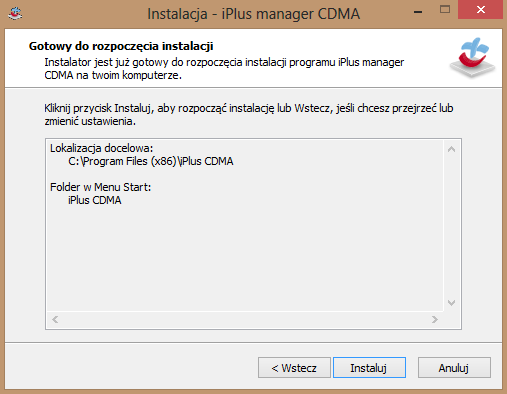
Task: Click the window title 'Instalacja - iPlus manager CDMA'
Action: [x=254, y=14]
